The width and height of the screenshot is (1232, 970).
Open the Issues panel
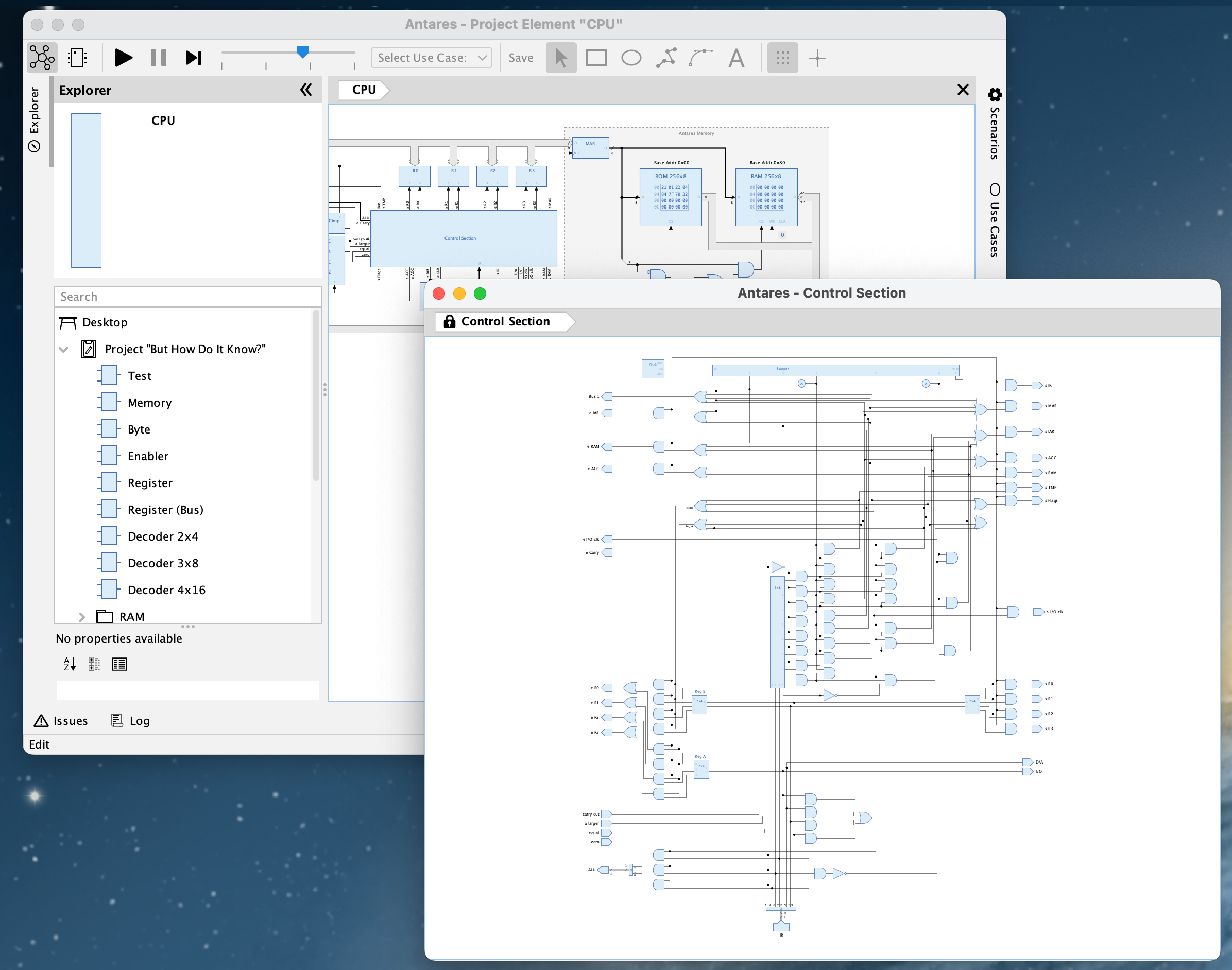(x=61, y=721)
